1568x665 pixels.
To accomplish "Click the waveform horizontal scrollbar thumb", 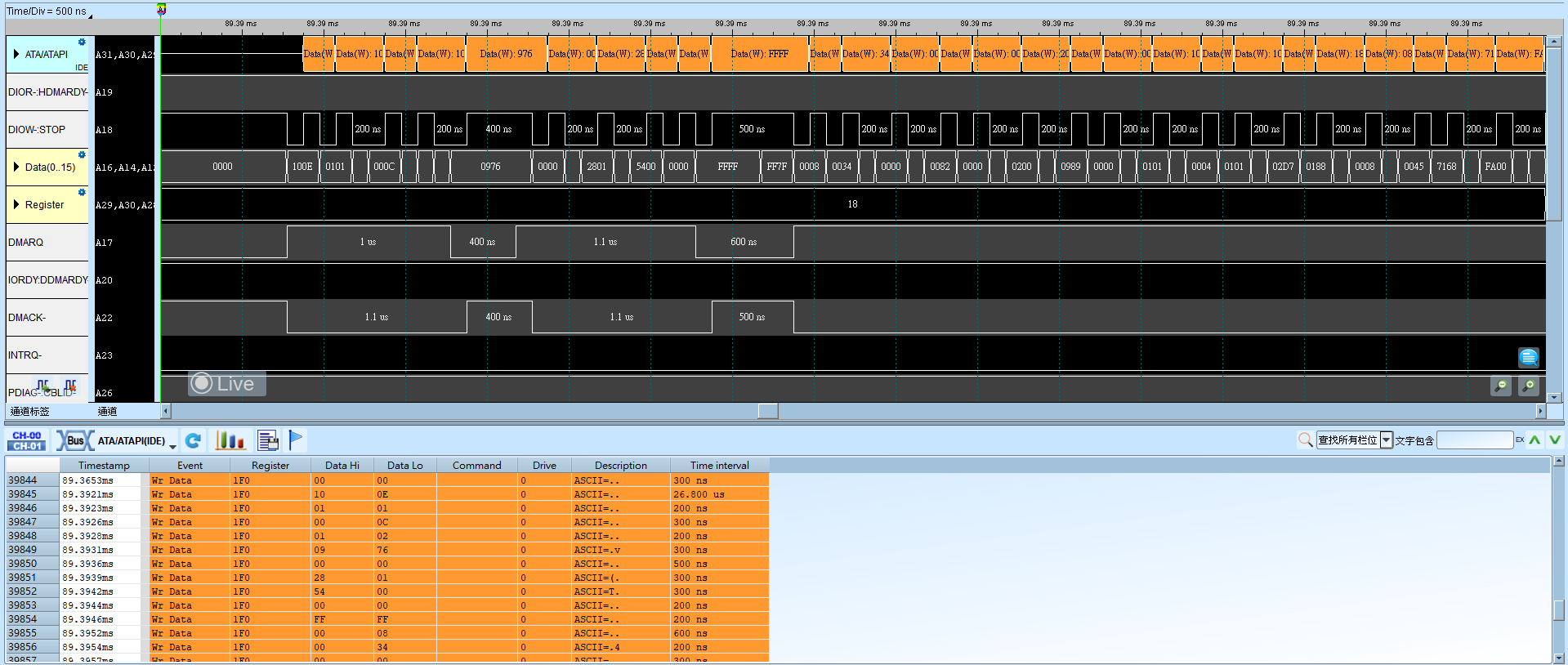I will click(x=768, y=411).
